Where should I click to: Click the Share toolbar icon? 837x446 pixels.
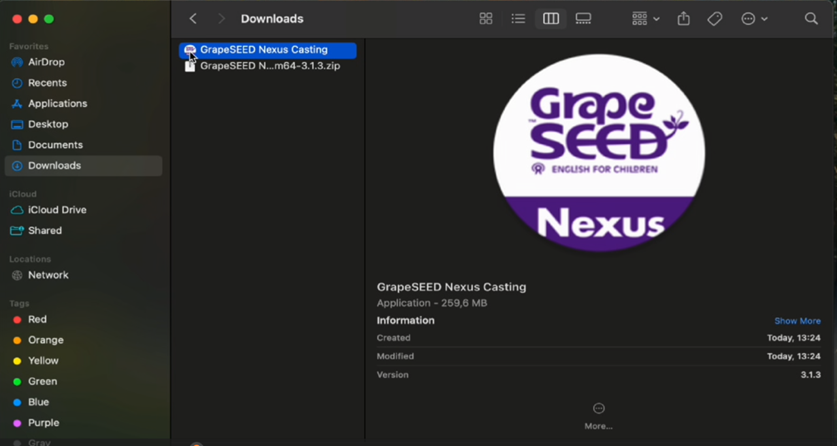(683, 19)
